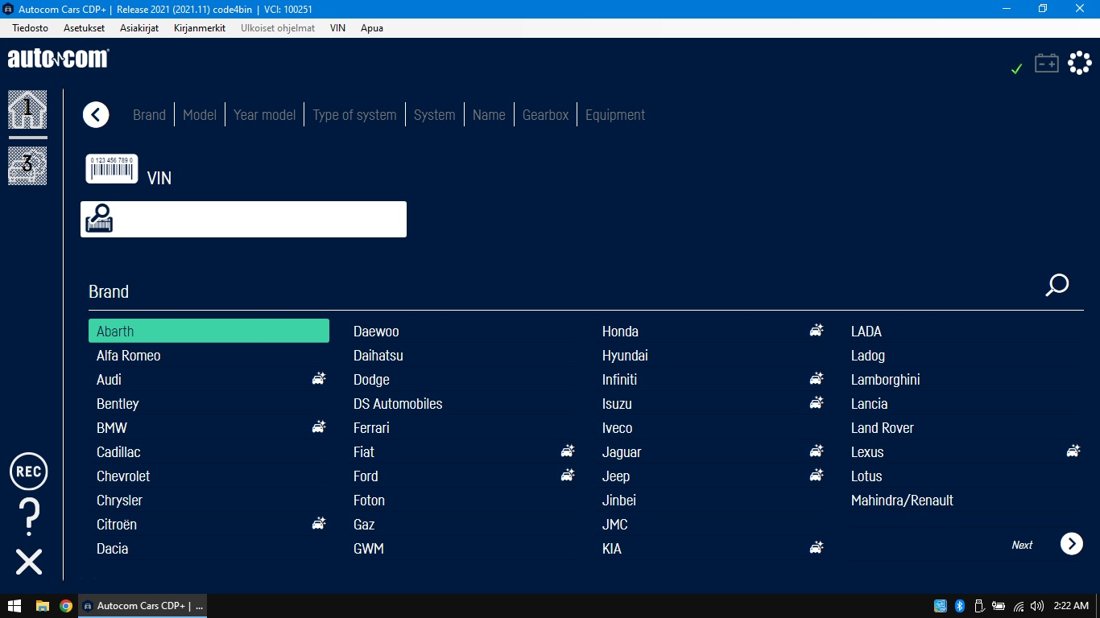Select the Land Rover brand
The width and height of the screenshot is (1100, 618).
coord(883,428)
